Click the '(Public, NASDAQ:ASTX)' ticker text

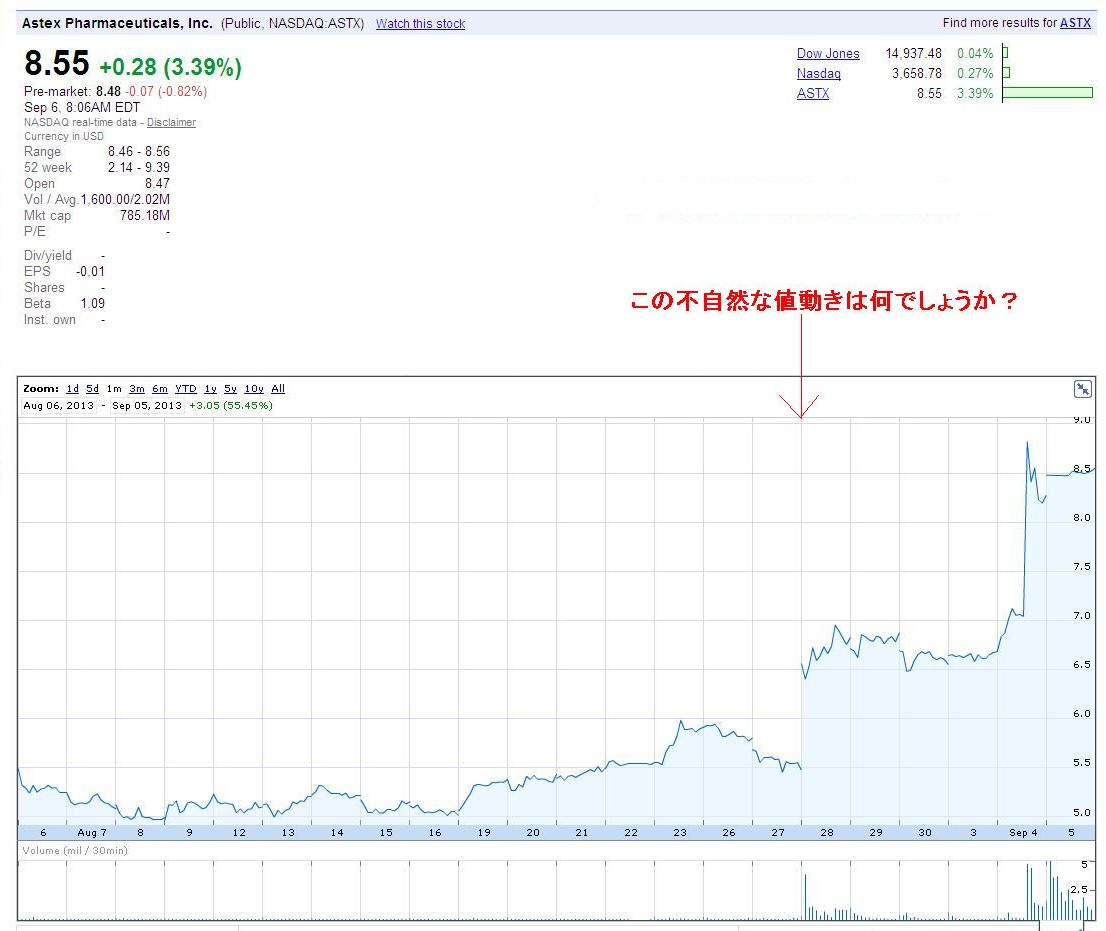pos(293,23)
